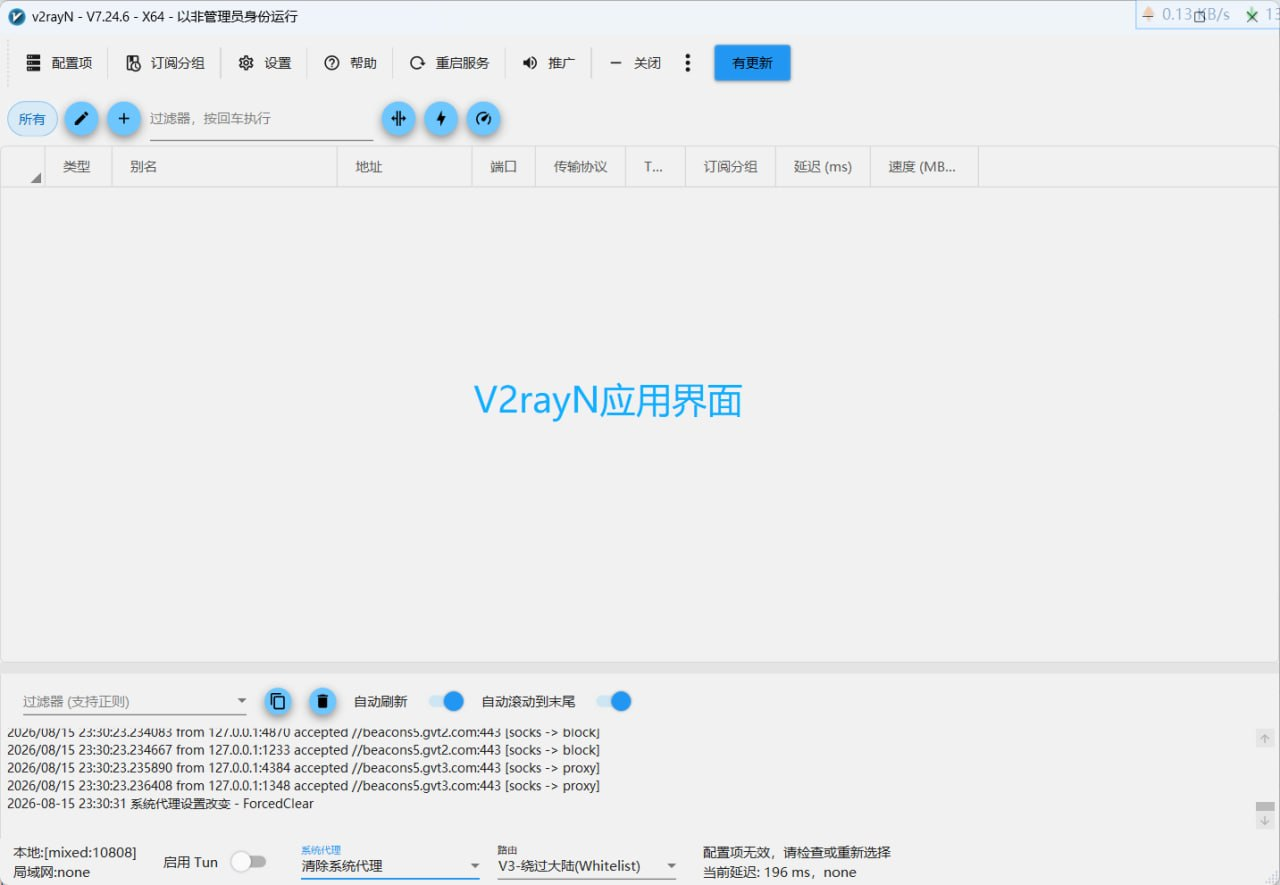
Task: Sort by the 传输协议 column header
Action: click(x=580, y=167)
